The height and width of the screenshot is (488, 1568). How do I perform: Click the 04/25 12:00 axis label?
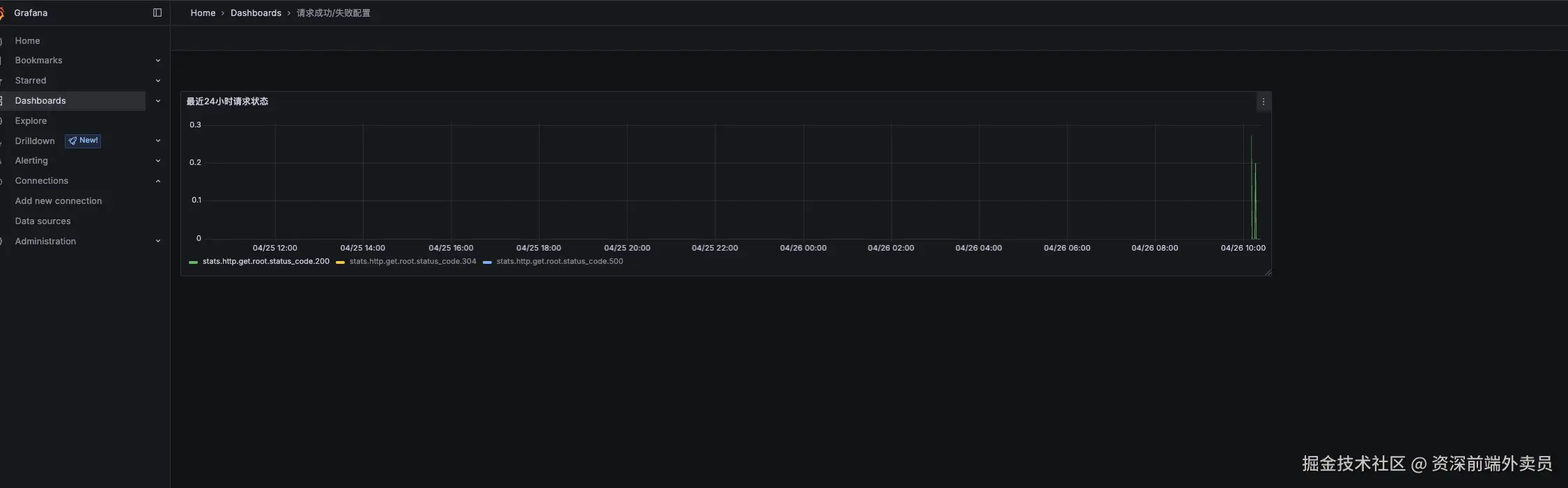click(x=274, y=248)
